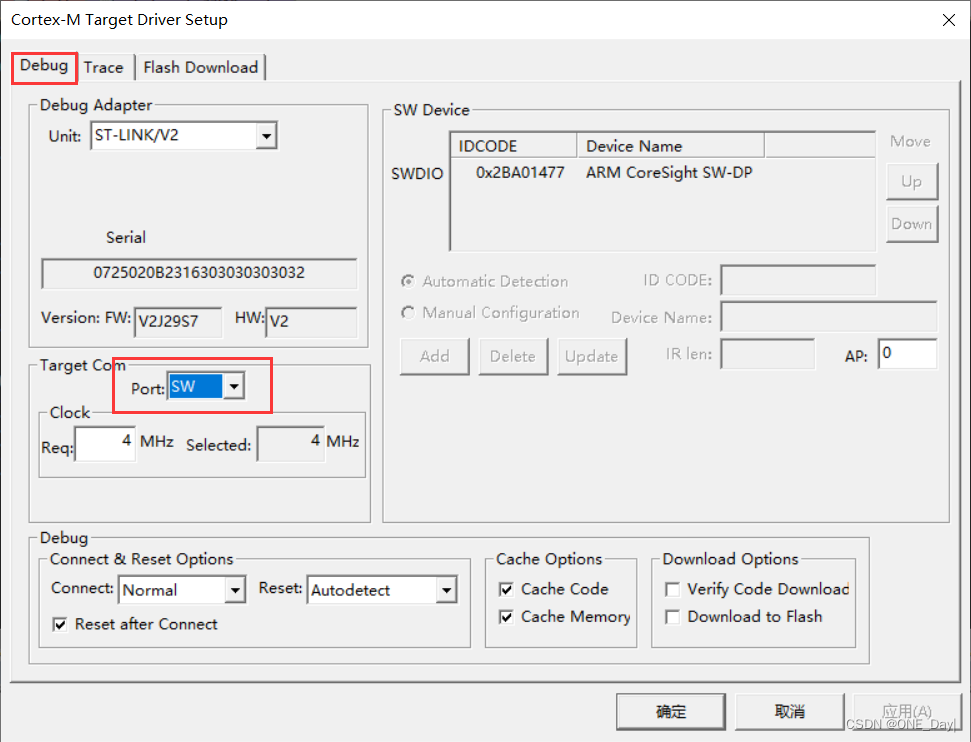The height and width of the screenshot is (742, 971).
Task: Switch to the Debug tab
Action: 44,66
